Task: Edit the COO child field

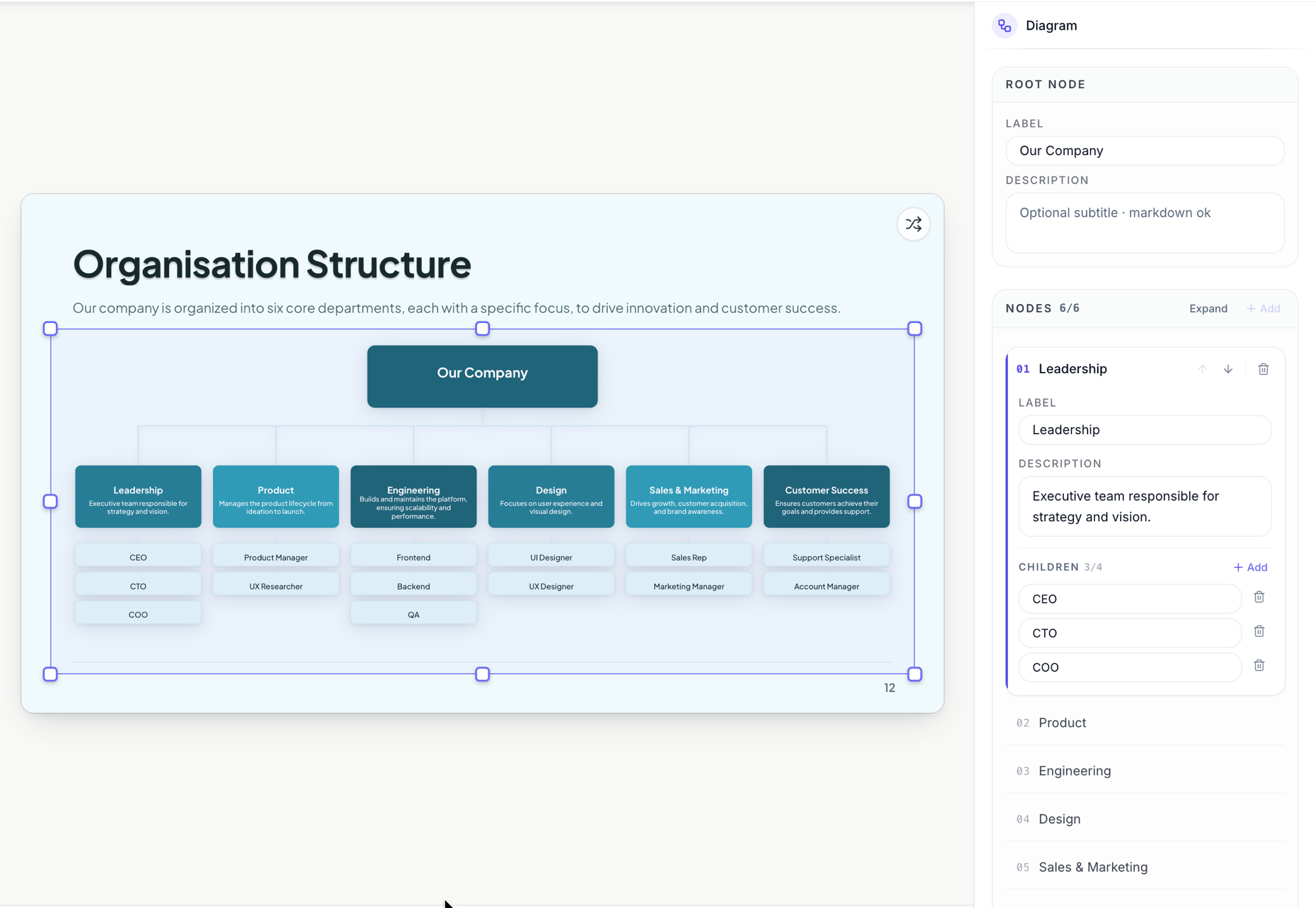Action: (1130, 667)
